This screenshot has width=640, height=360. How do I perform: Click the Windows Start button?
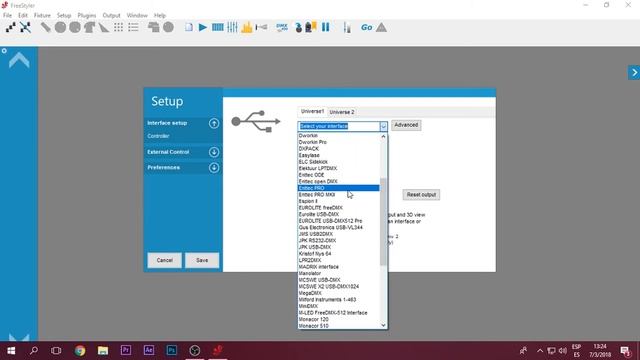(11, 350)
